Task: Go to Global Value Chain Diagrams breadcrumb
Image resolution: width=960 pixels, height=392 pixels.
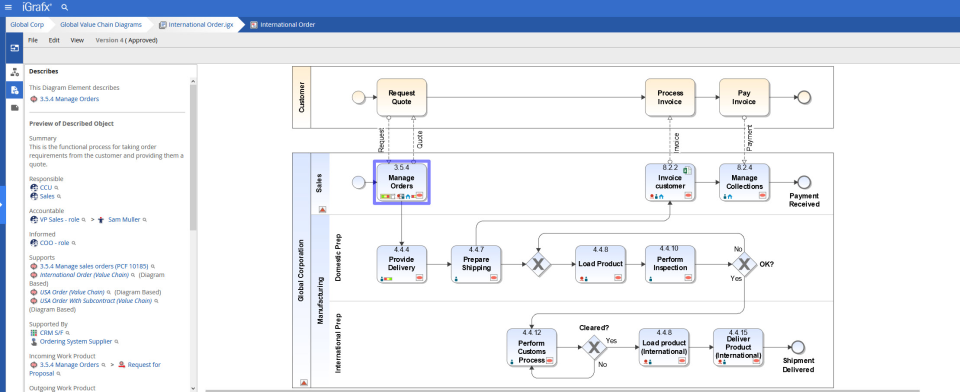Action: 101,25
